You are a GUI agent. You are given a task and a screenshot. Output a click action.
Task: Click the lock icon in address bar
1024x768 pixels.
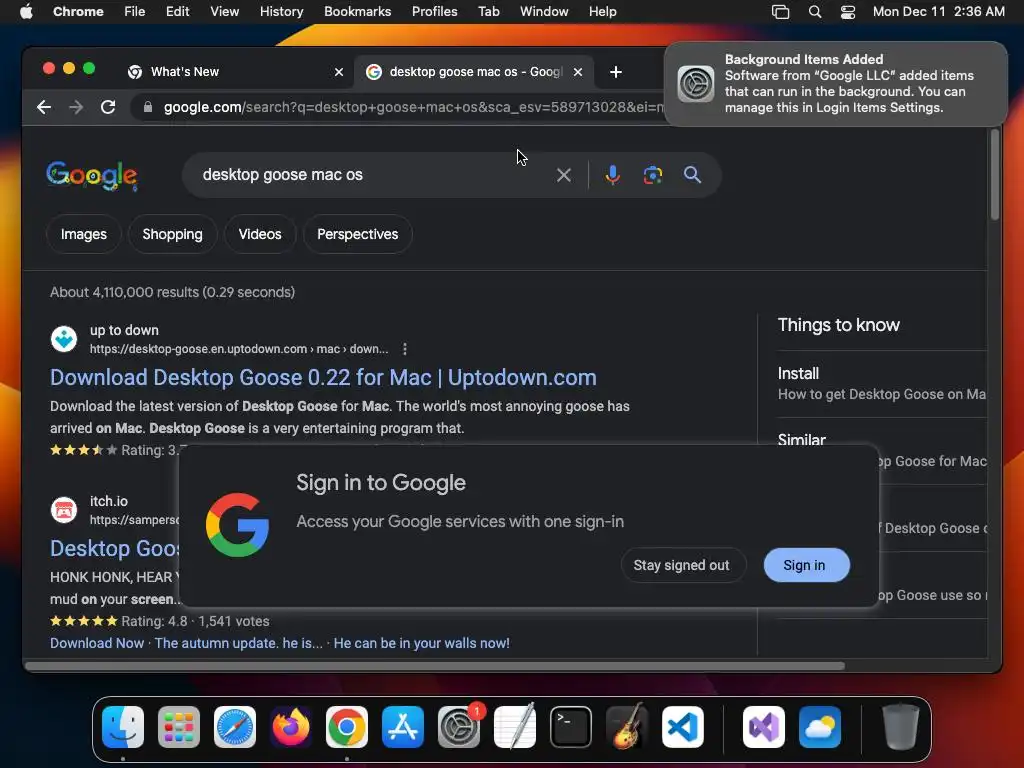(148, 107)
